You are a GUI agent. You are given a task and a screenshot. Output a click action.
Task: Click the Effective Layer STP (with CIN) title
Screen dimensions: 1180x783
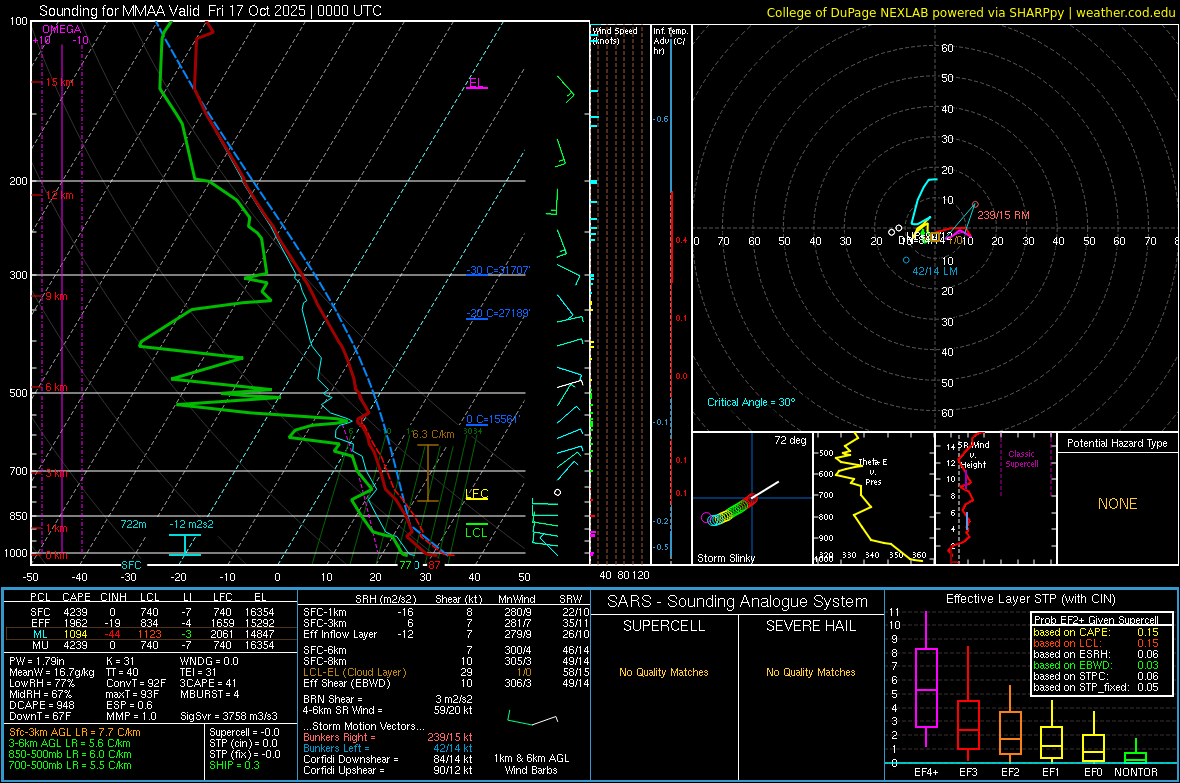[x=1030, y=599]
